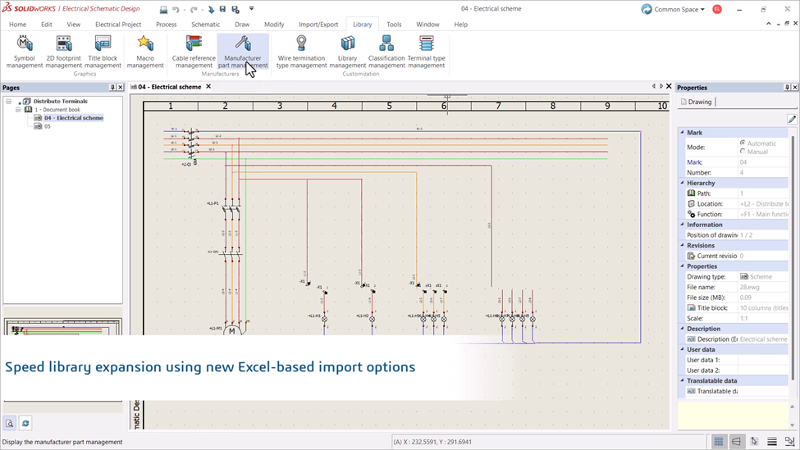Collapse Distribute Terminals tree node
The image size is (800, 450).
tap(9, 101)
